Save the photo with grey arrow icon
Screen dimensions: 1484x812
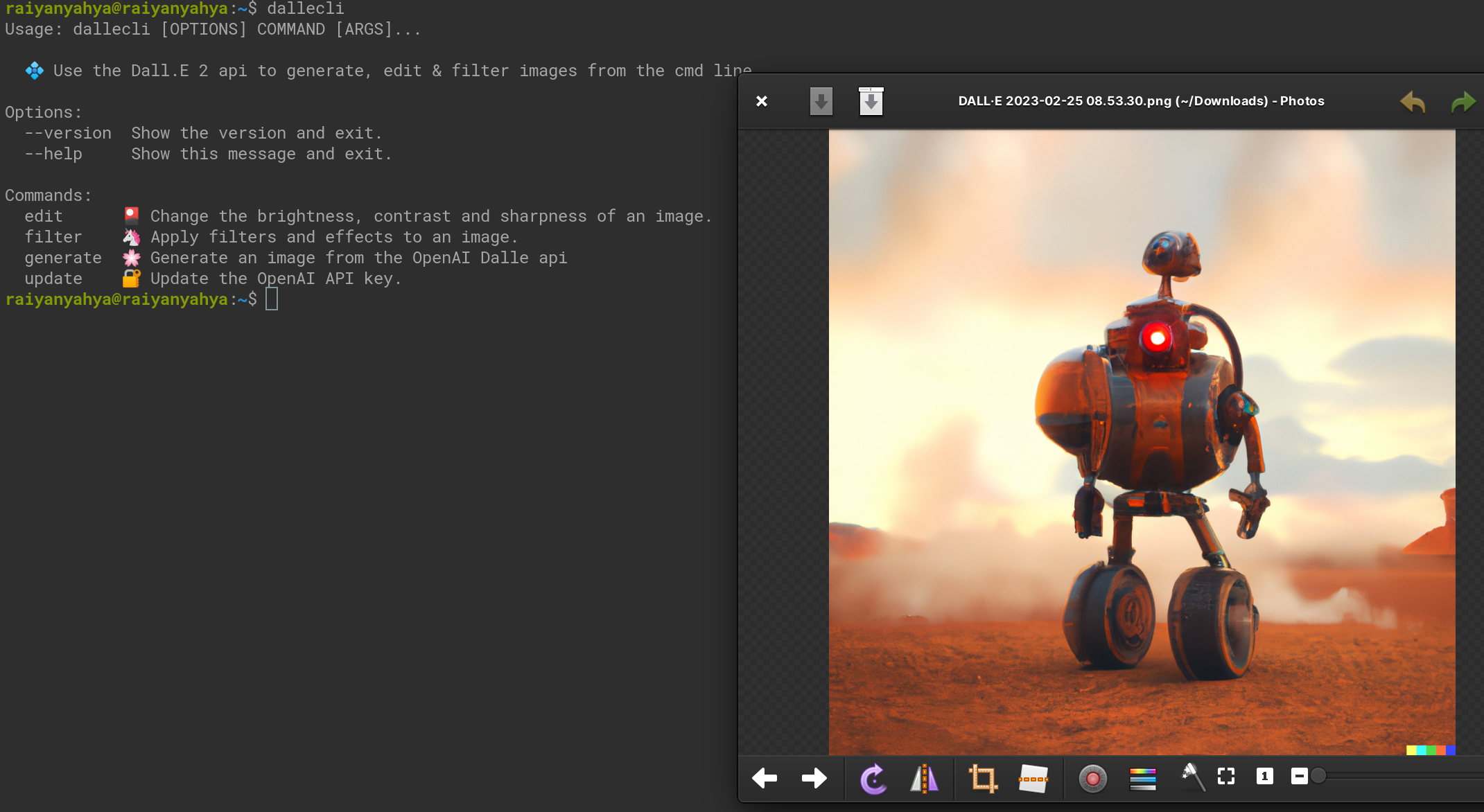(821, 102)
